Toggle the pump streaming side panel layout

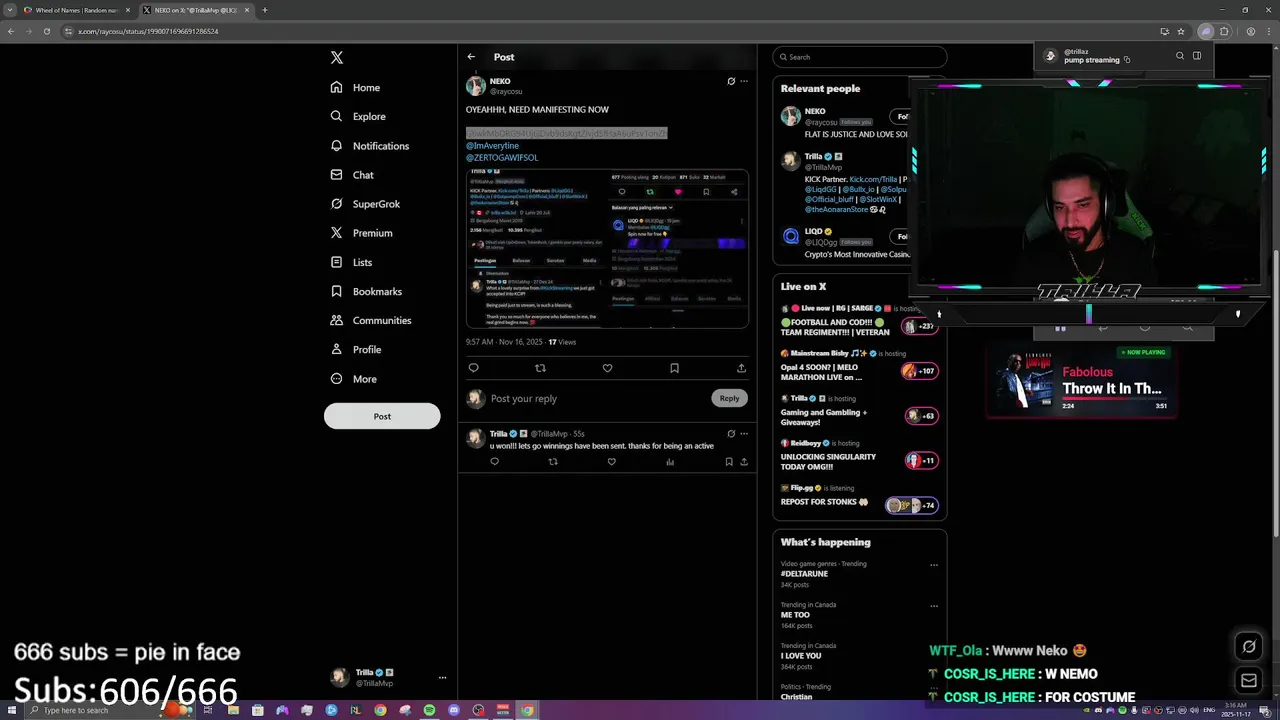point(1197,56)
